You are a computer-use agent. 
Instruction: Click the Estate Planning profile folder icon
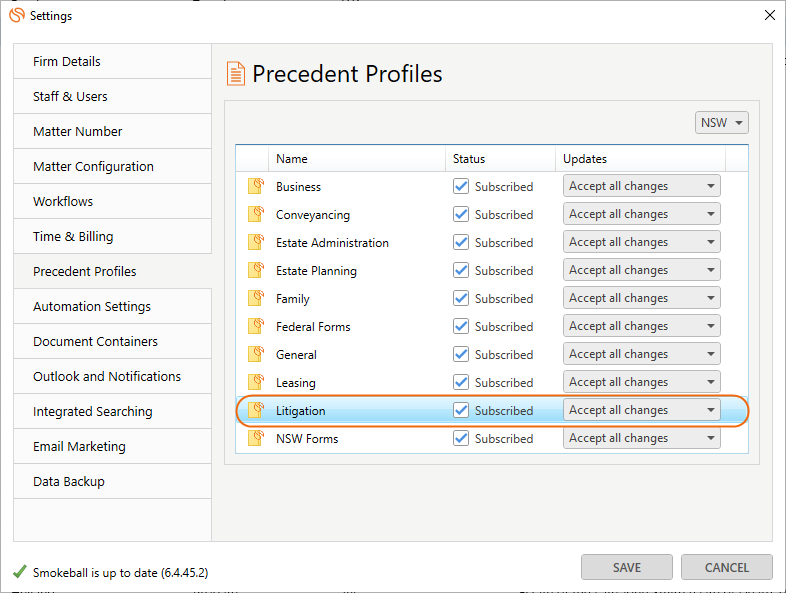256,270
